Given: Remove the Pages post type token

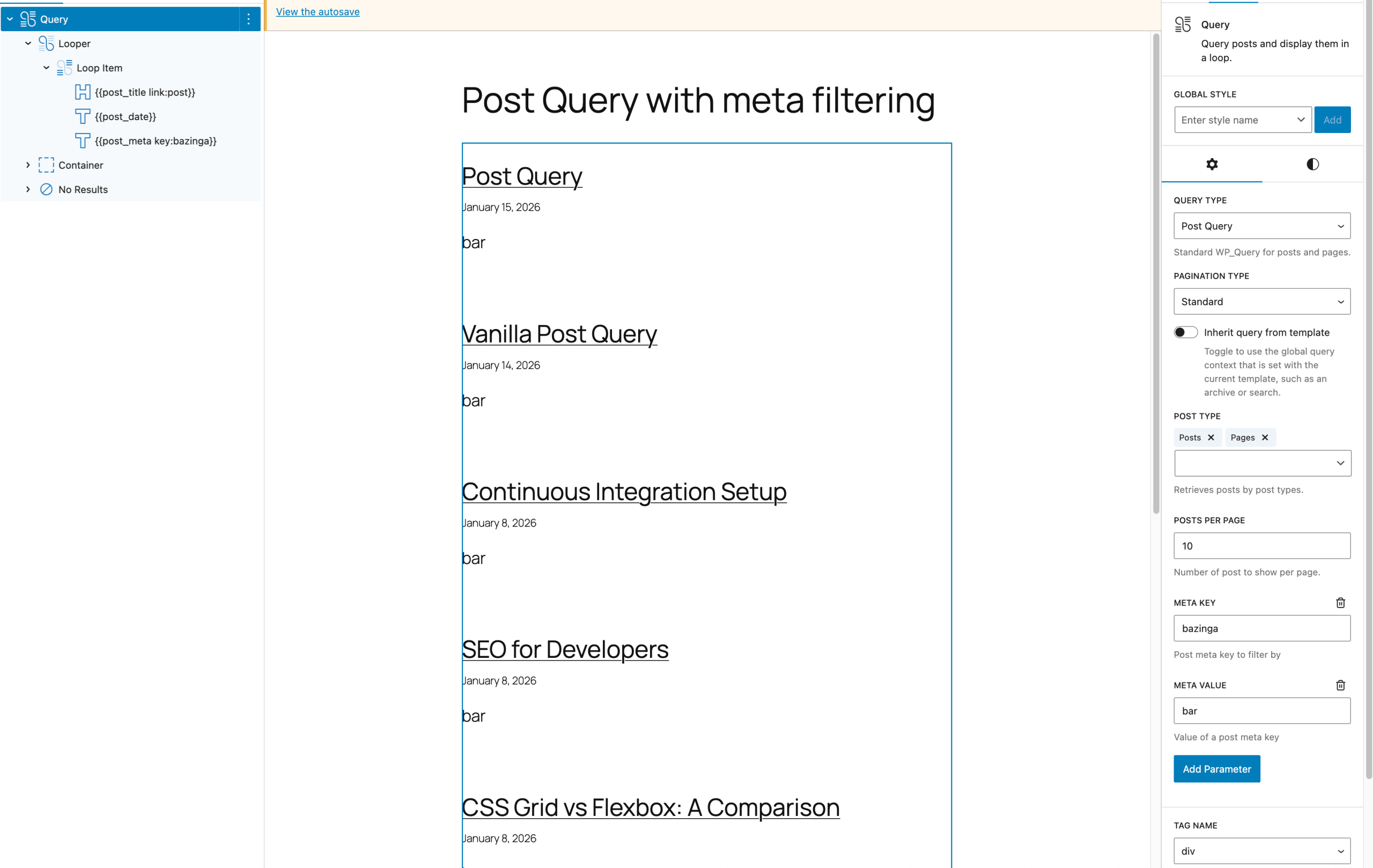Looking at the screenshot, I should tap(1265, 437).
